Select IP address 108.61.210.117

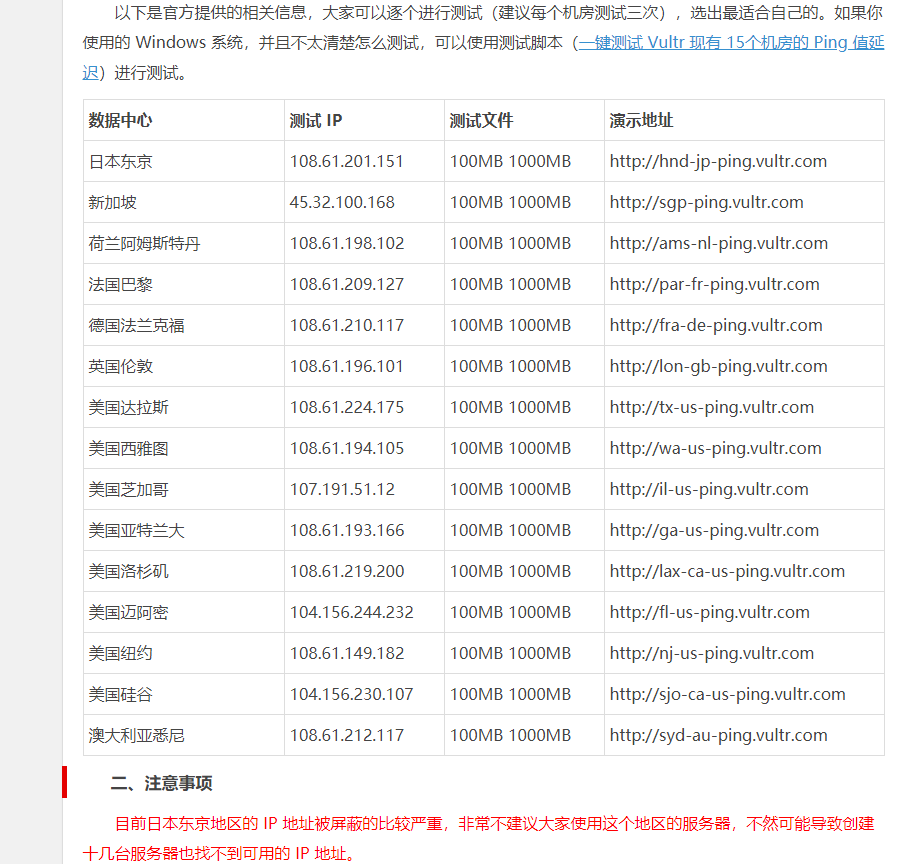pos(347,326)
